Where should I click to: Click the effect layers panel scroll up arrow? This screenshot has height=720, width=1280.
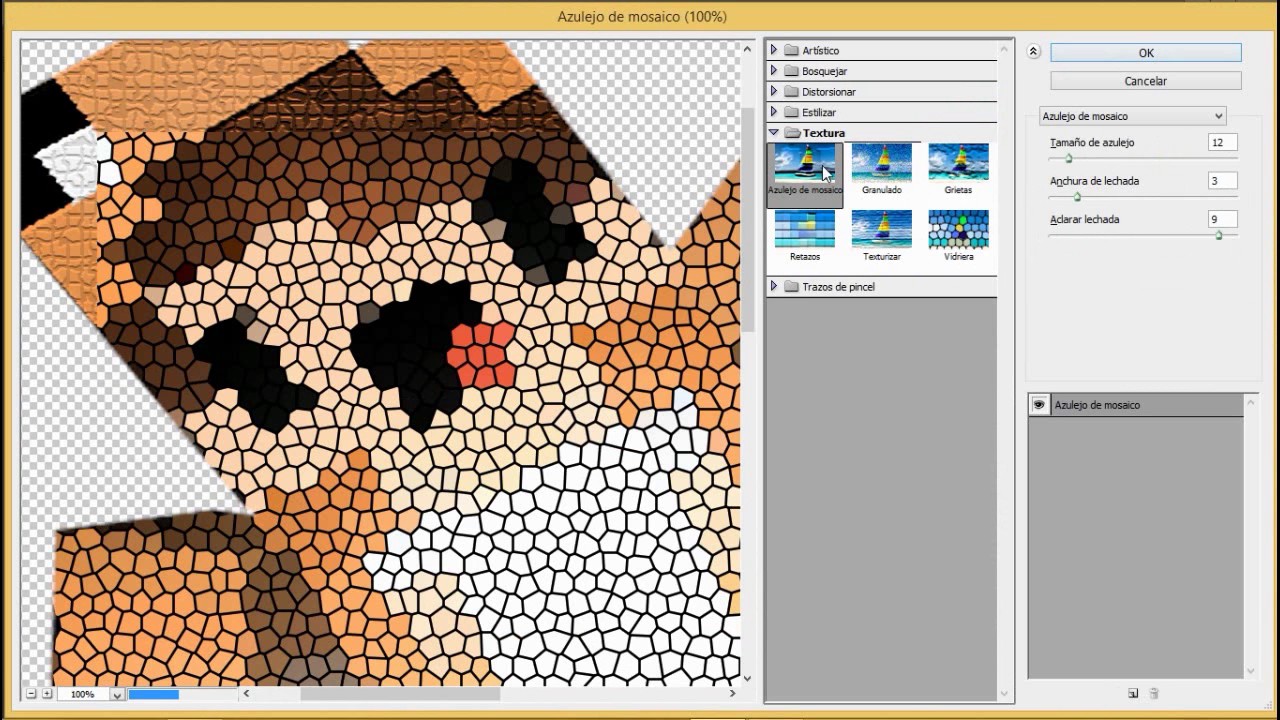pos(1251,401)
